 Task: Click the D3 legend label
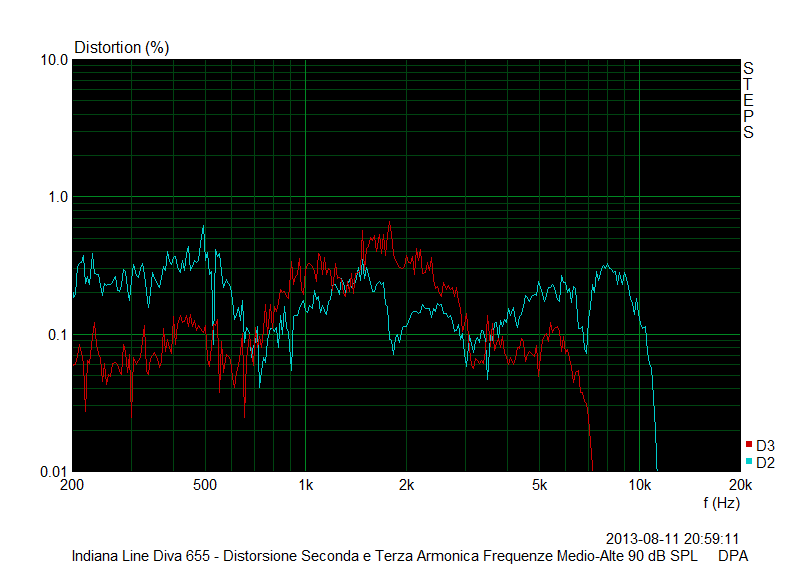pos(765,446)
